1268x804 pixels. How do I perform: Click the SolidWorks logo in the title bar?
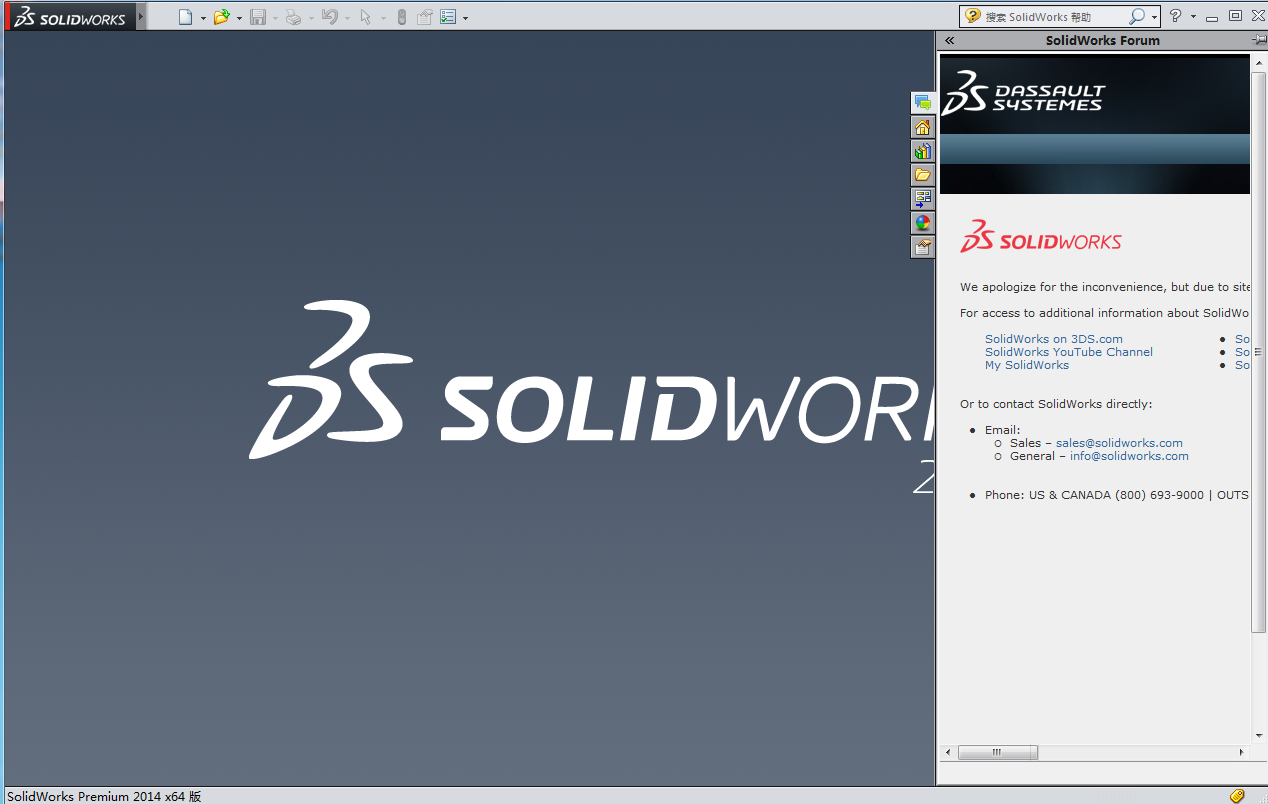70,17
